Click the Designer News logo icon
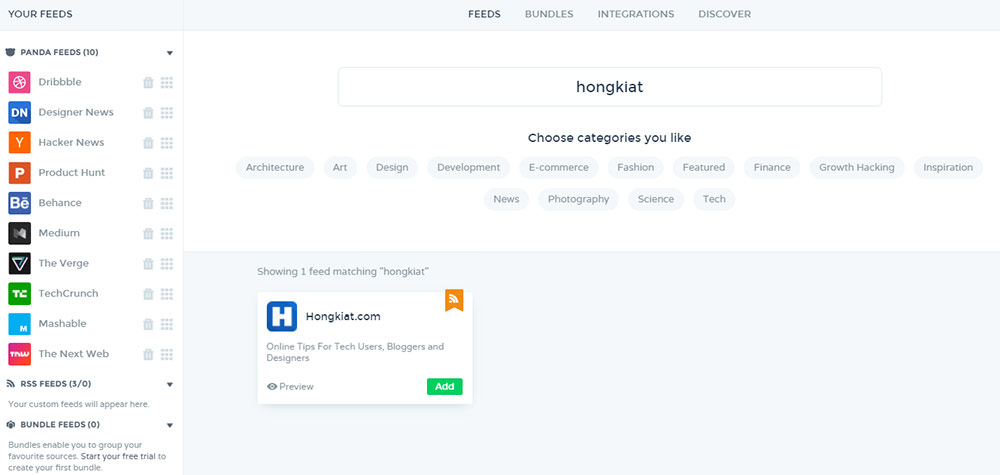 20,112
